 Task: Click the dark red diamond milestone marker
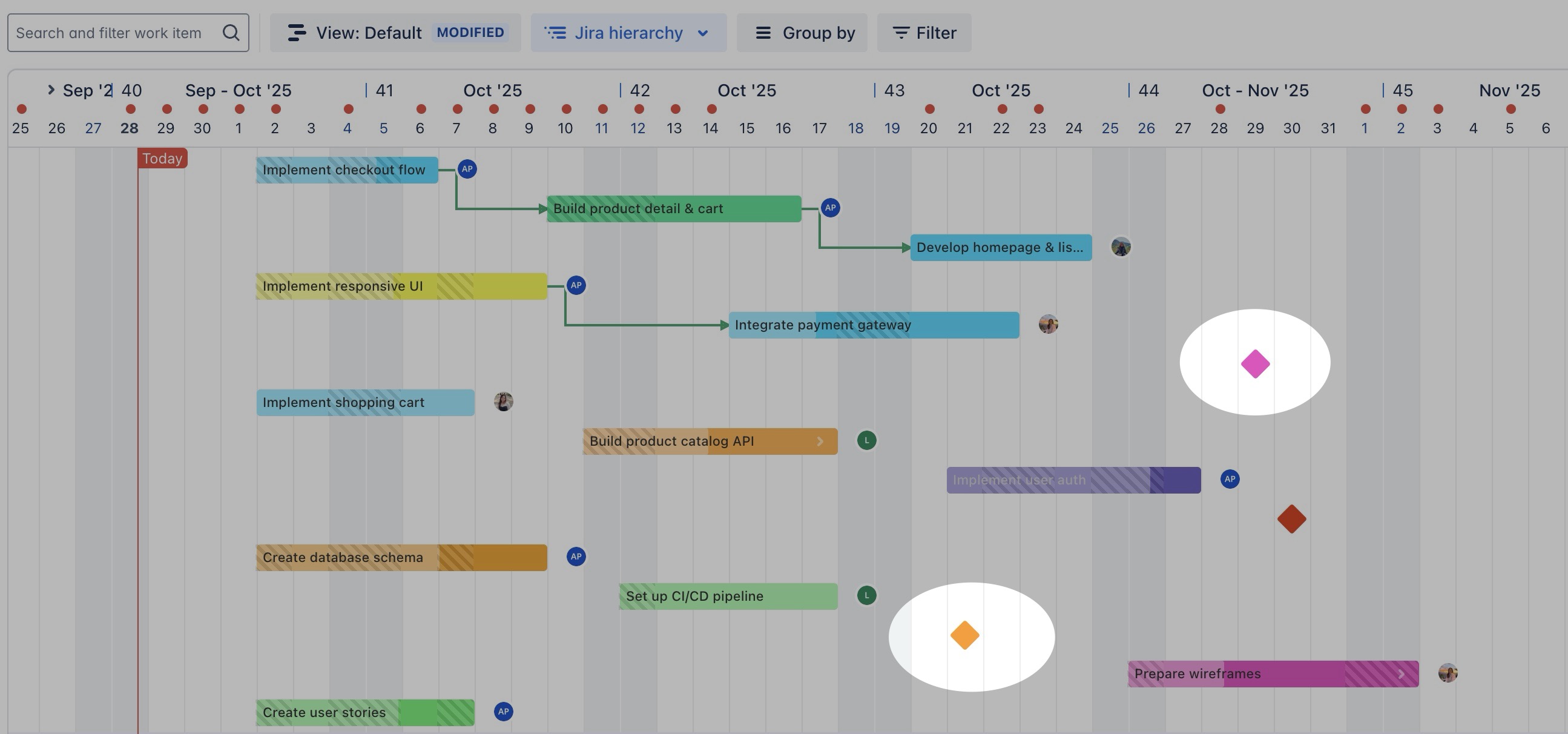pyautogui.click(x=1292, y=519)
